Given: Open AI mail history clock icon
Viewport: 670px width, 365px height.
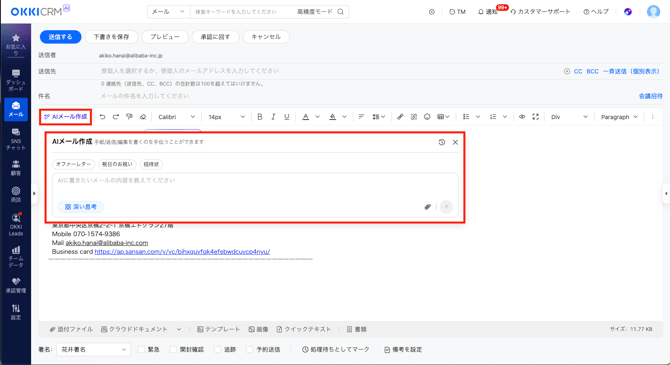Looking at the screenshot, I should [x=442, y=142].
